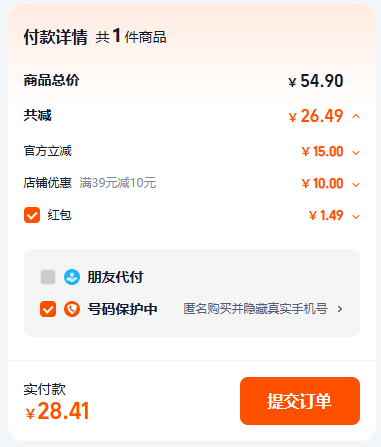Expand the 店铺优惠 chevron
The height and width of the screenshot is (447, 381).
pos(356,185)
